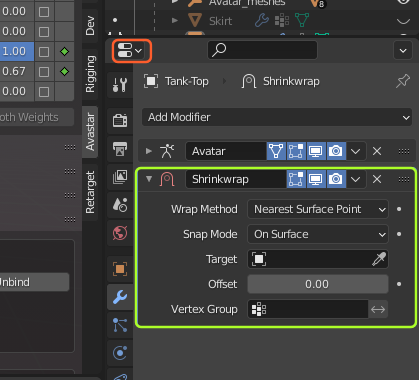Select the Avastar sidebar tab
Viewport: 419px width, 380px height.
90,131
